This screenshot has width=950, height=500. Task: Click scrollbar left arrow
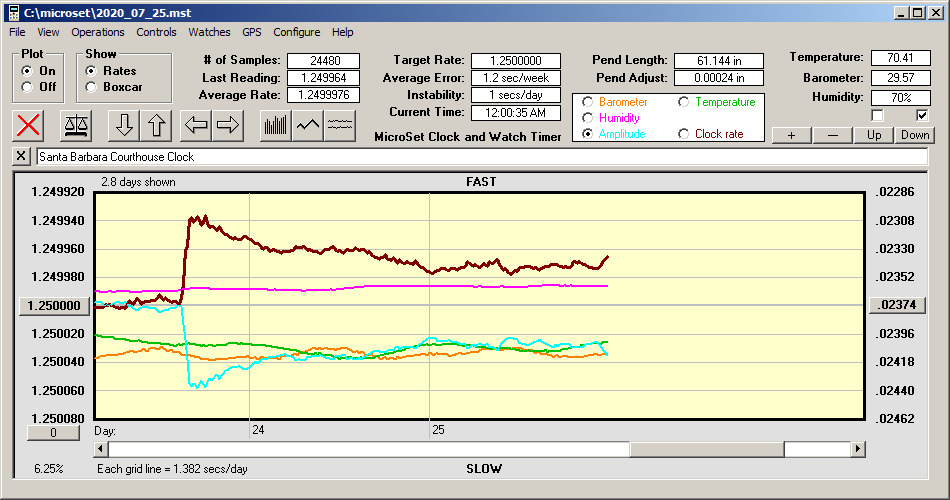pyautogui.click(x=101, y=449)
